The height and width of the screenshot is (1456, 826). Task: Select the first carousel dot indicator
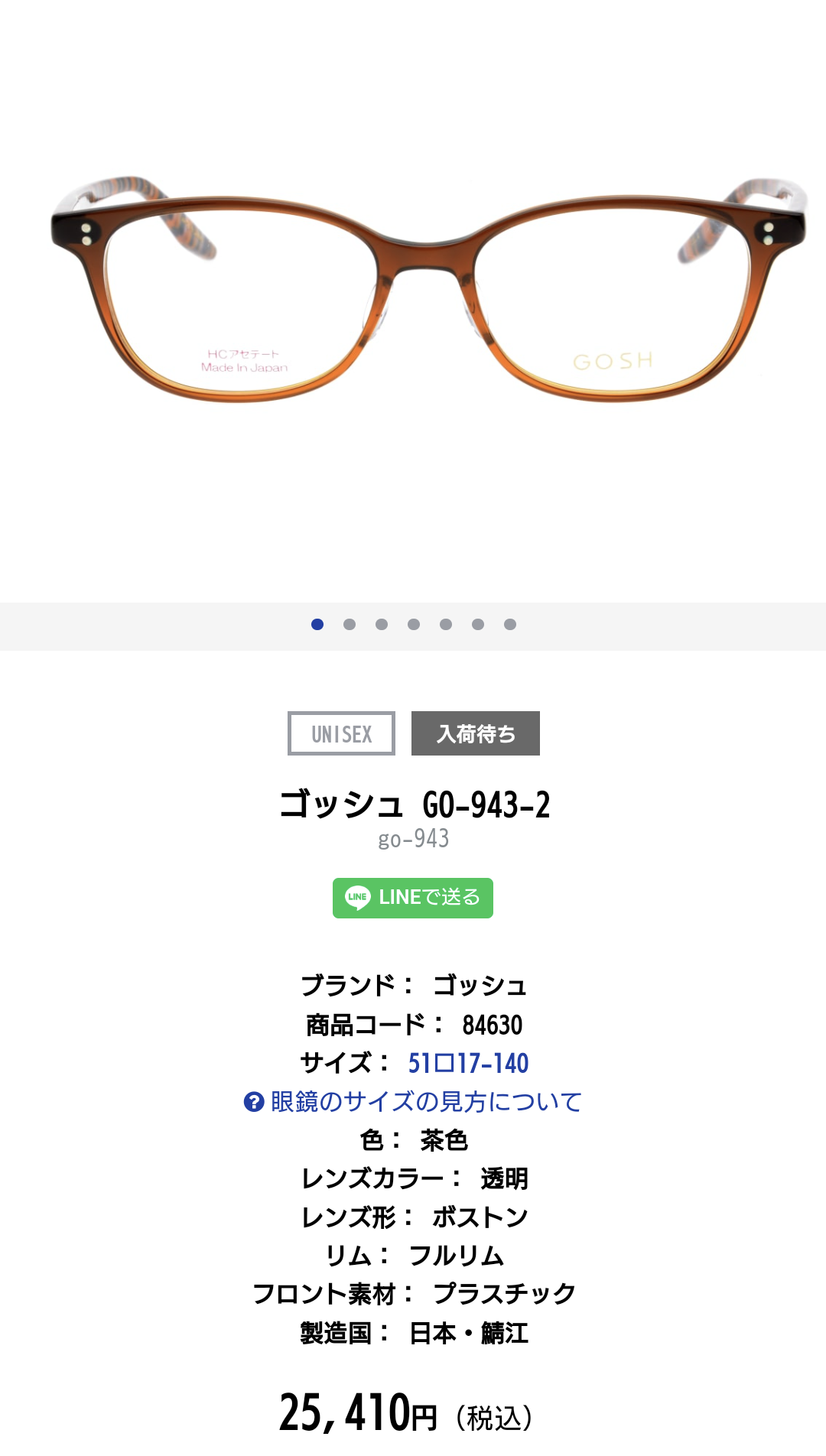pos(317,625)
